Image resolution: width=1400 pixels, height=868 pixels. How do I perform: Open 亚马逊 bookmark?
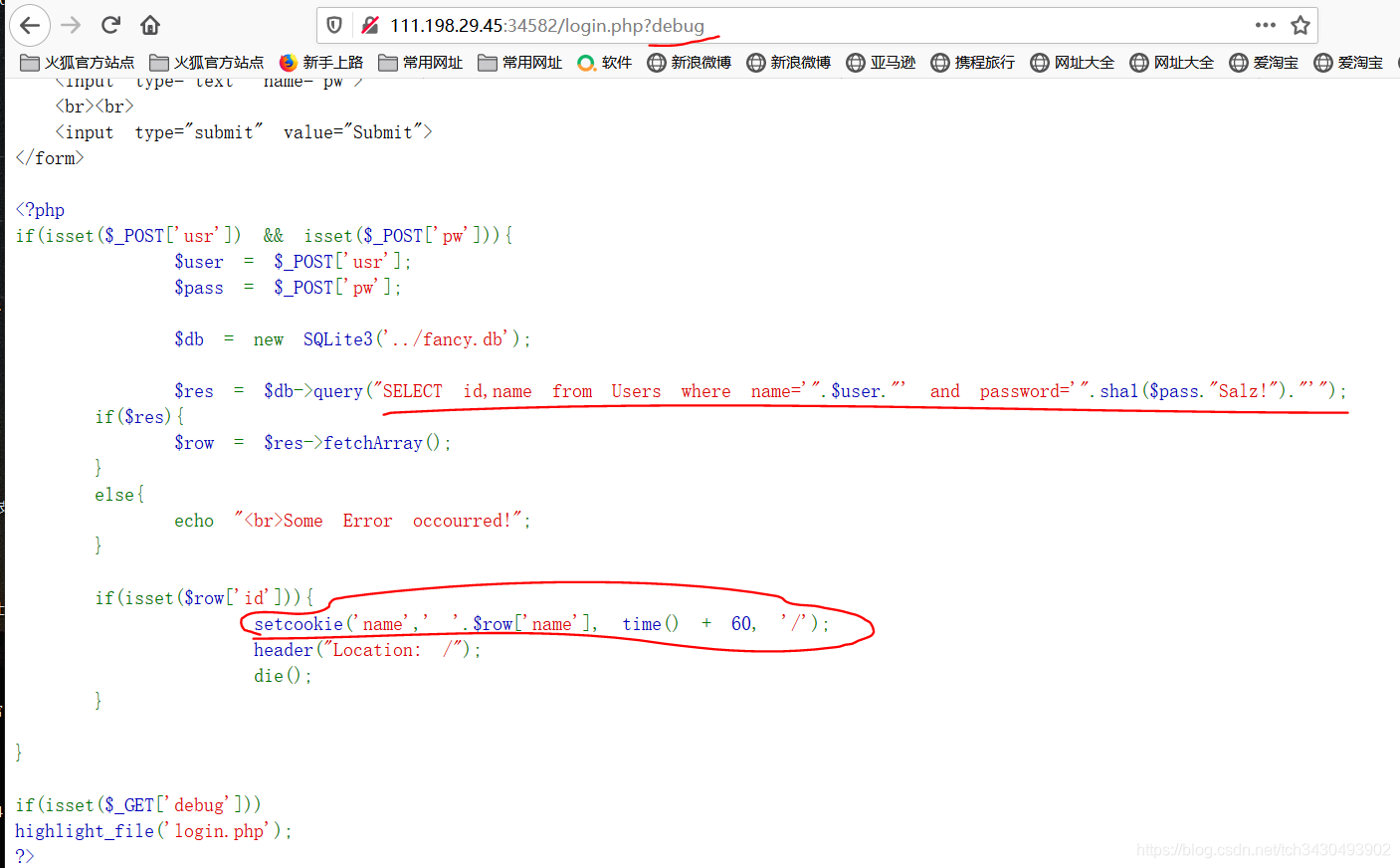tap(881, 63)
